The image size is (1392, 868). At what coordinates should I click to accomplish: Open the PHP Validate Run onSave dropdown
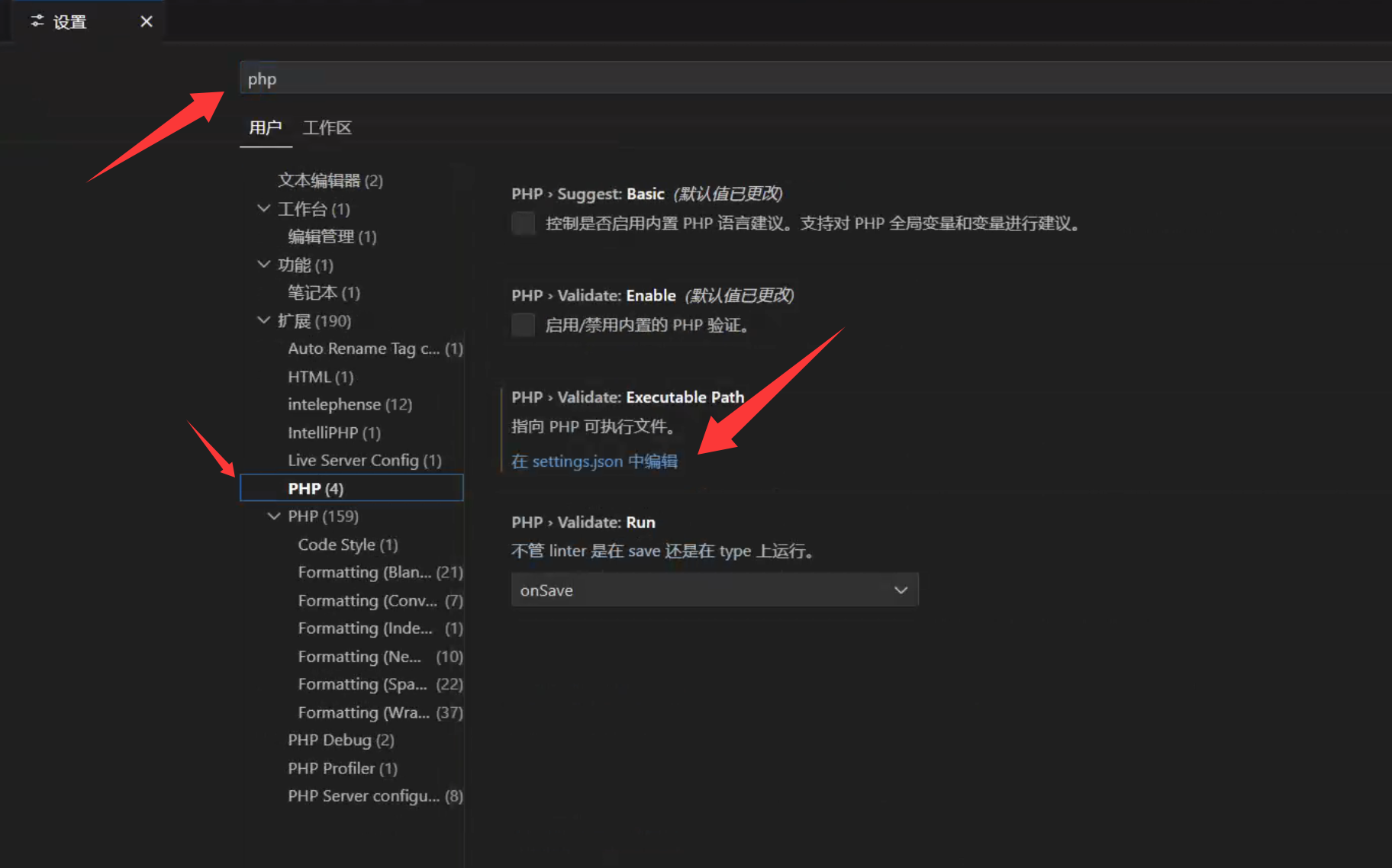click(714, 590)
